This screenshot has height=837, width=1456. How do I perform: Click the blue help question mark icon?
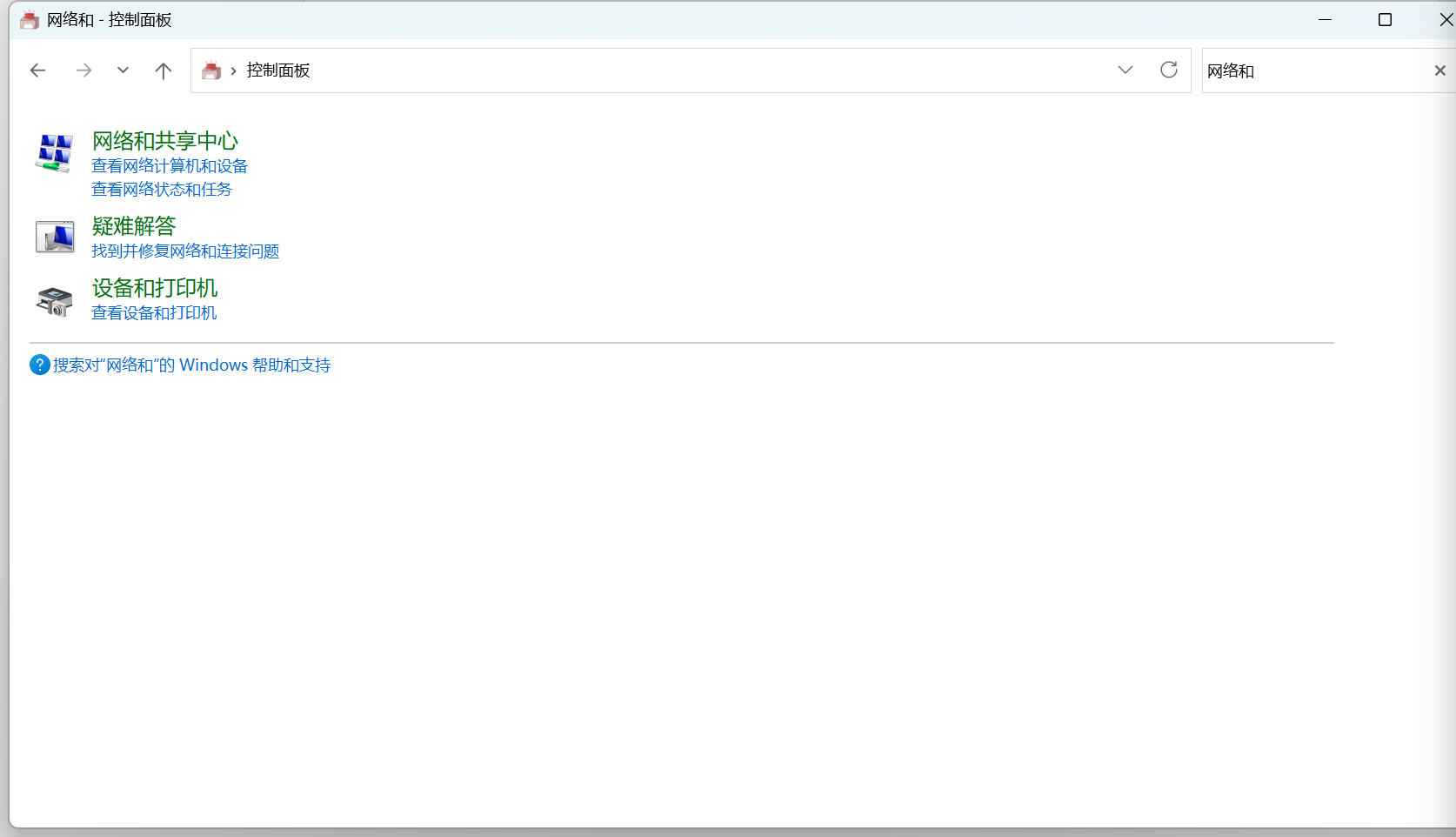(40, 365)
